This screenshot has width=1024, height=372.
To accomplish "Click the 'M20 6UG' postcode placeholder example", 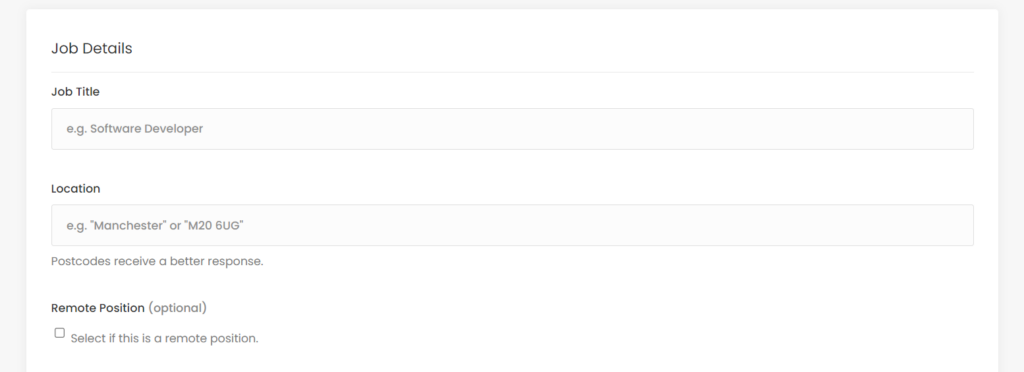I will point(214,225).
